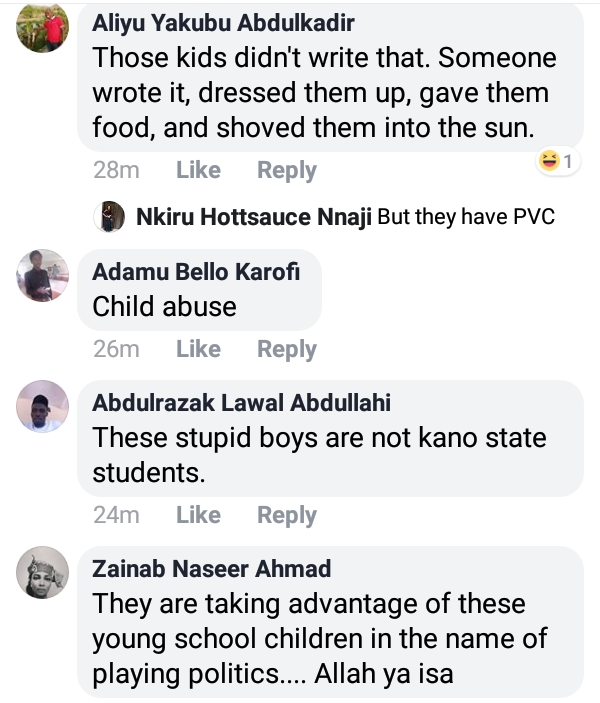Reply to Aliyu Yakubu Abdulkadir's comment
600x703 pixels.
pos(287,171)
